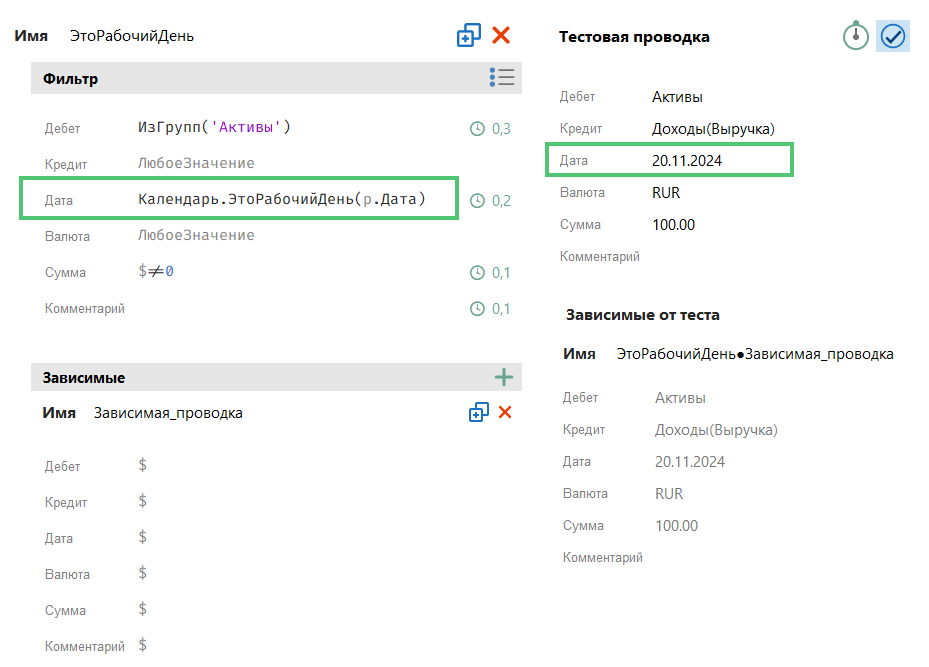Image resolution: width=929 pixels, height=667 pixels.
Task: Collapse the Фильтр section header
Action: click(x=70, y=78)
